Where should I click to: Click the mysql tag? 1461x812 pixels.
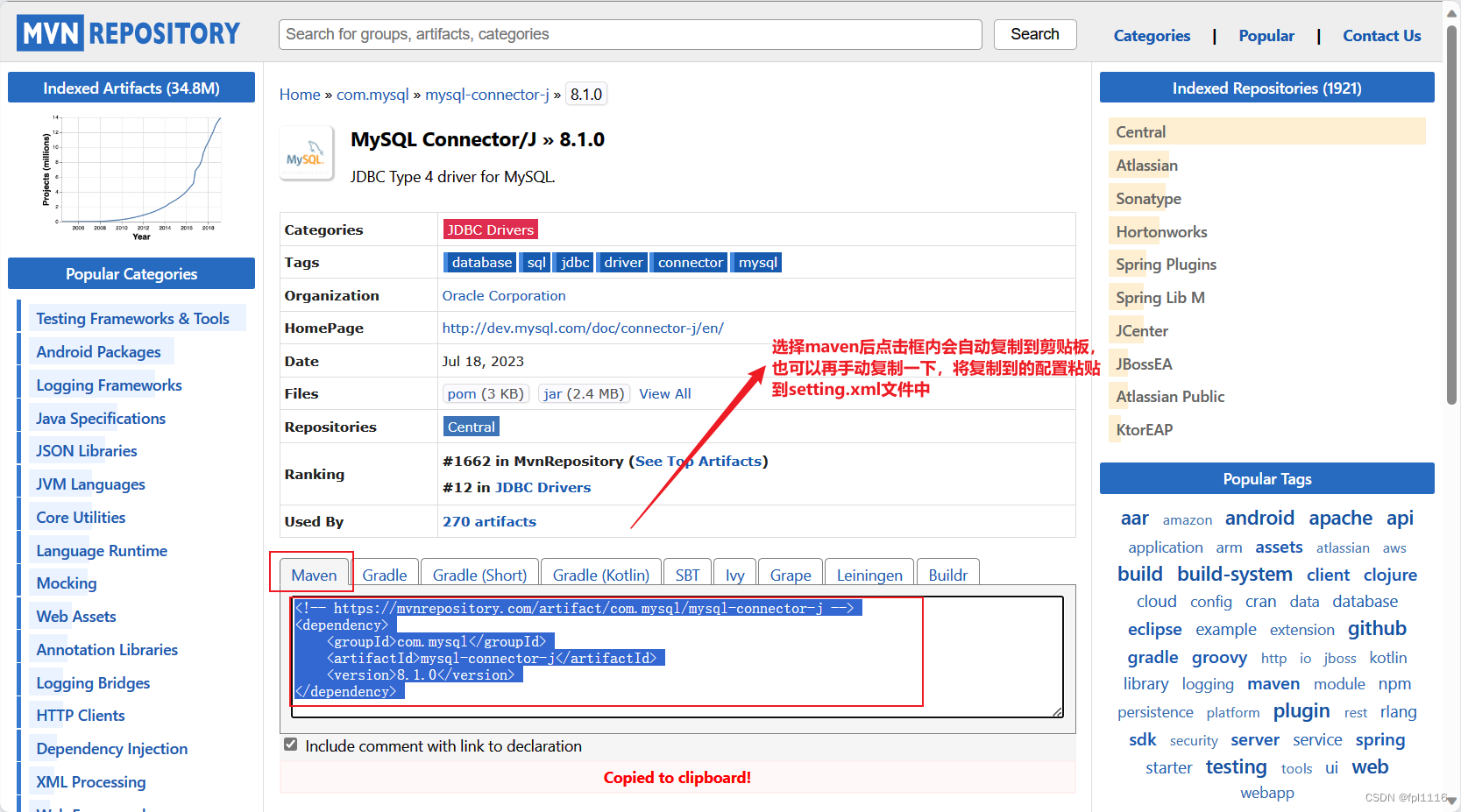[x=757, y=262]
